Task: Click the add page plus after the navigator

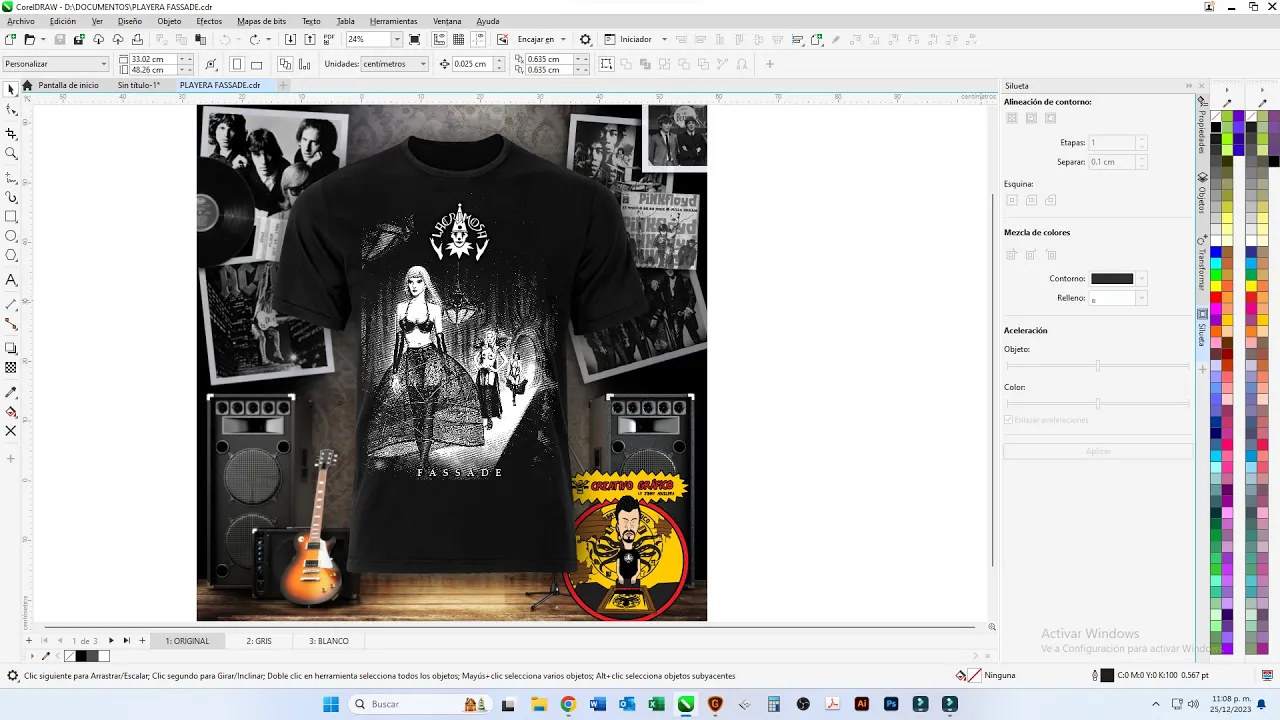Action: point(142,641)
